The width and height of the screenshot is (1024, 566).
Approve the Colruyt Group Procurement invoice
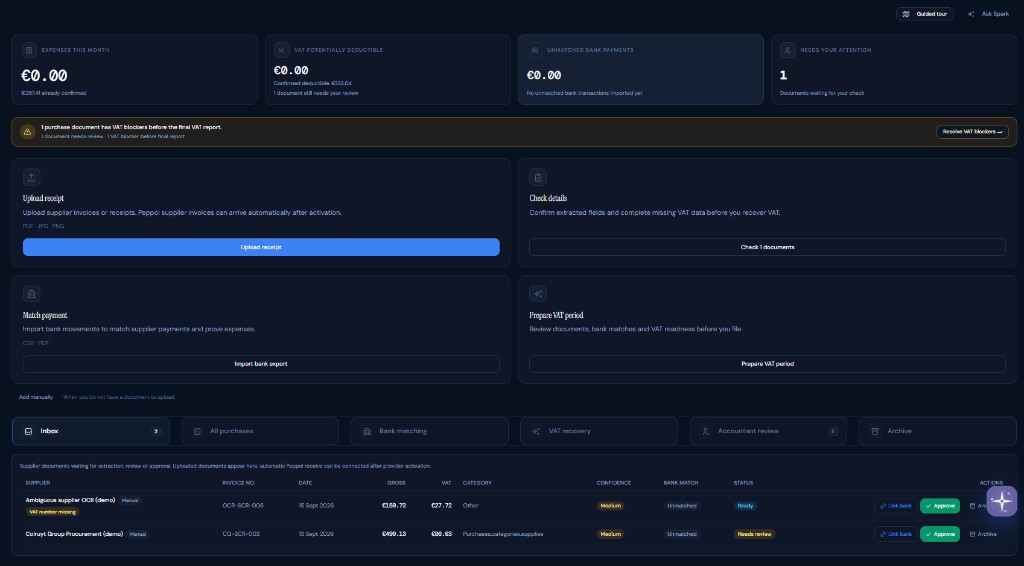(940, 534)
